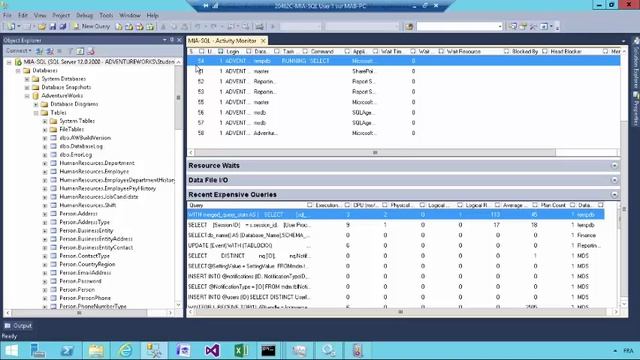This screenshot has height=360, width=640.
Task: Open the Help menu
Action: click(152, 16)
